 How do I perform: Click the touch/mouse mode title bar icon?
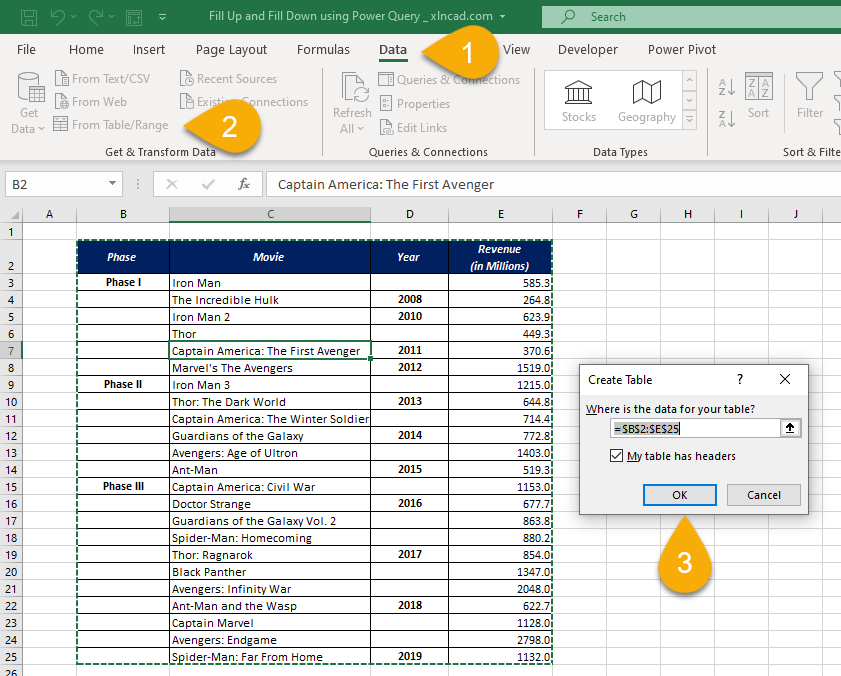(x=134, y=17)
